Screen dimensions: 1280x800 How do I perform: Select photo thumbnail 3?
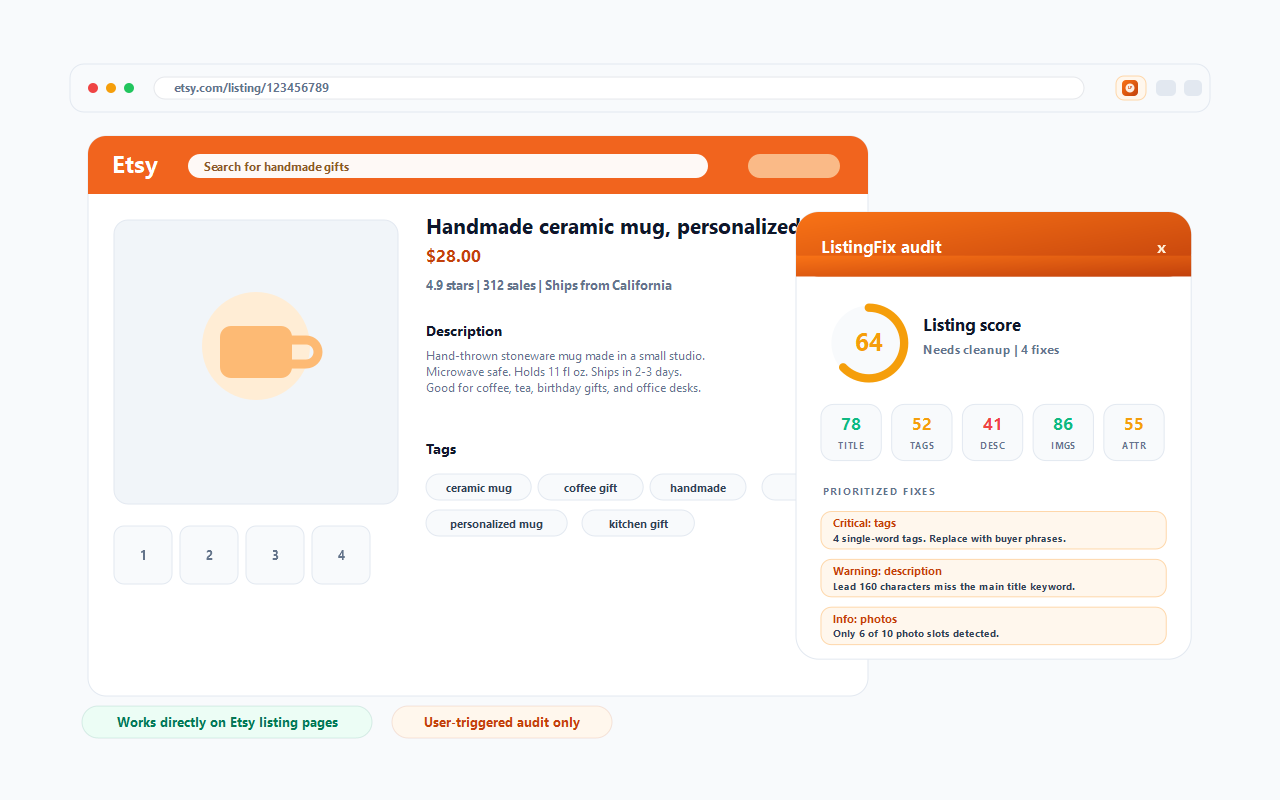[x=275, y=555]
